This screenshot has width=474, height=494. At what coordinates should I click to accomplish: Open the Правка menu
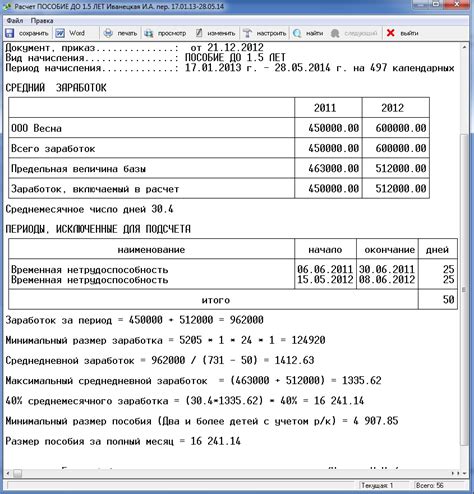[x=42, y=21]
